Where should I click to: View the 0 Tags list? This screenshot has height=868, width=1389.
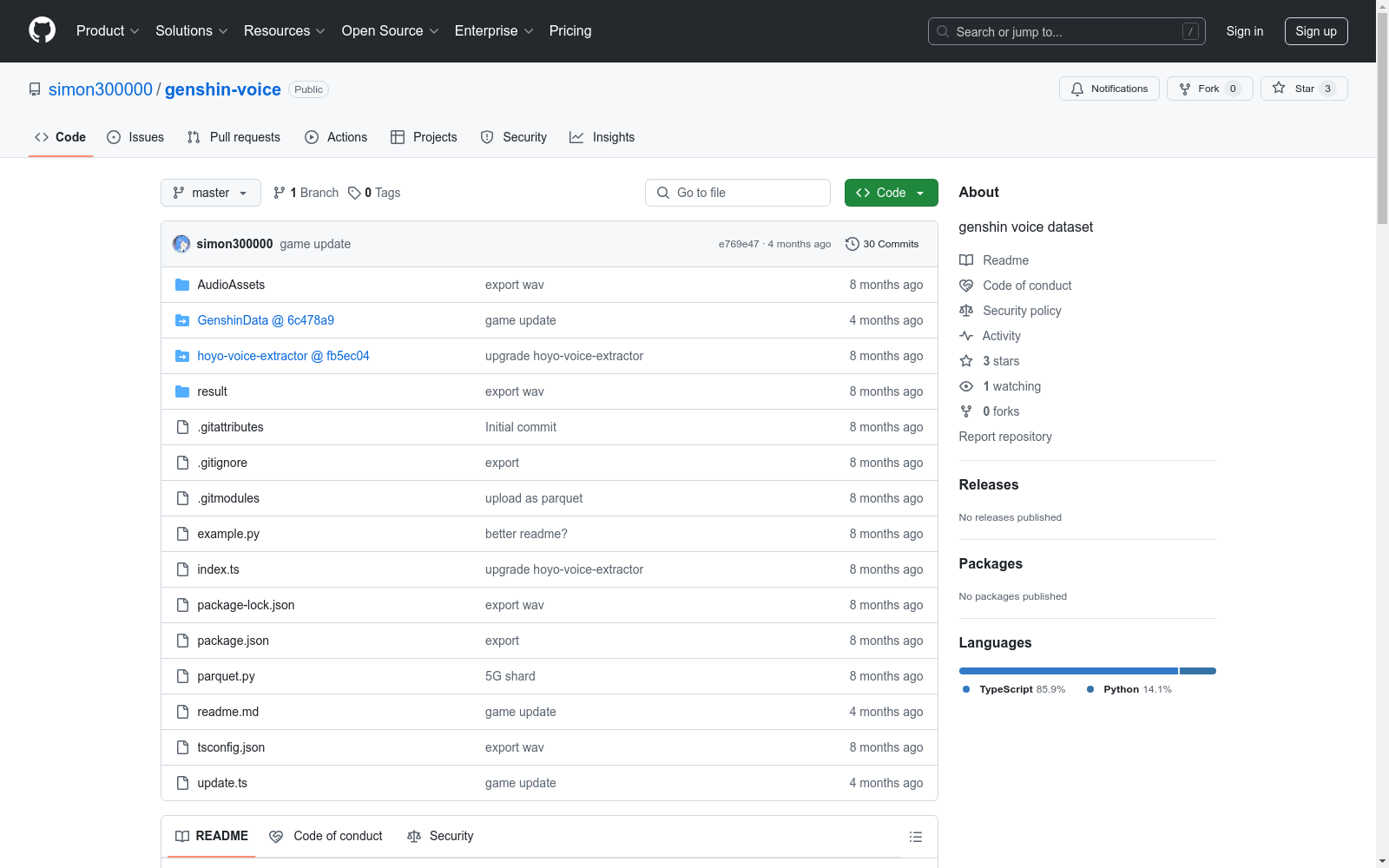click(x=374, y=193)
